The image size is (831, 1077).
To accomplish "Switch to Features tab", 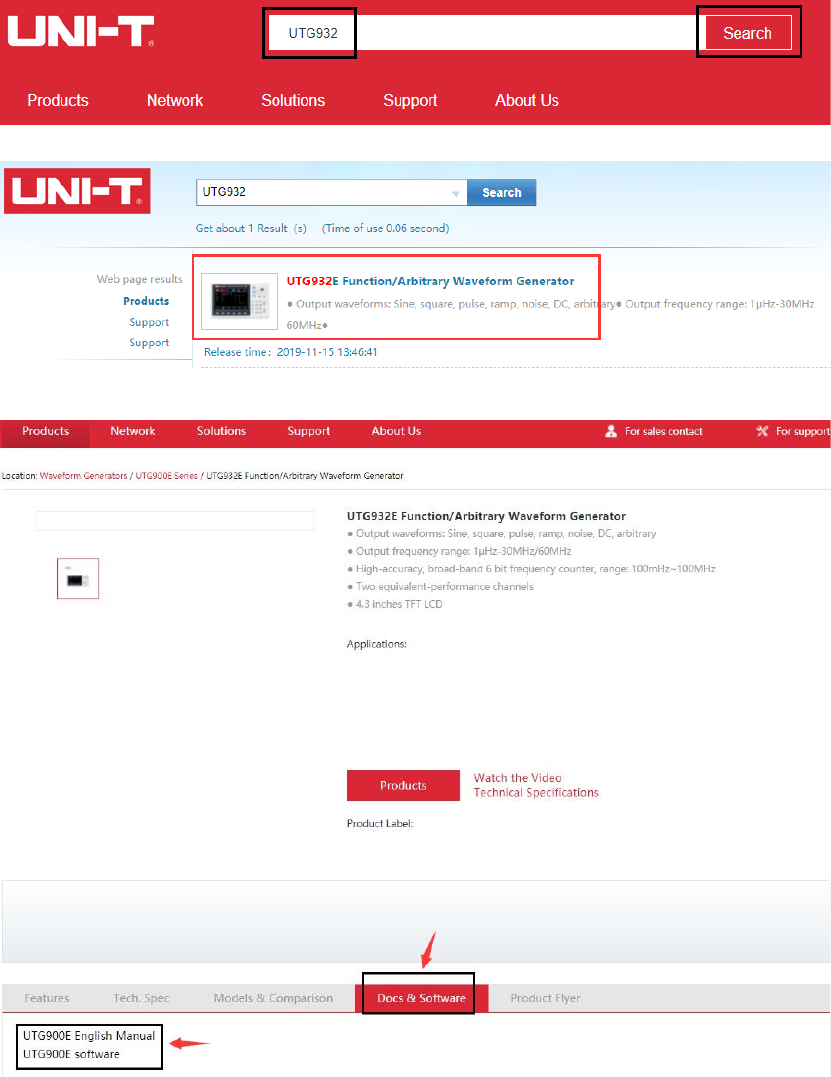I will [x=47, y=998].
